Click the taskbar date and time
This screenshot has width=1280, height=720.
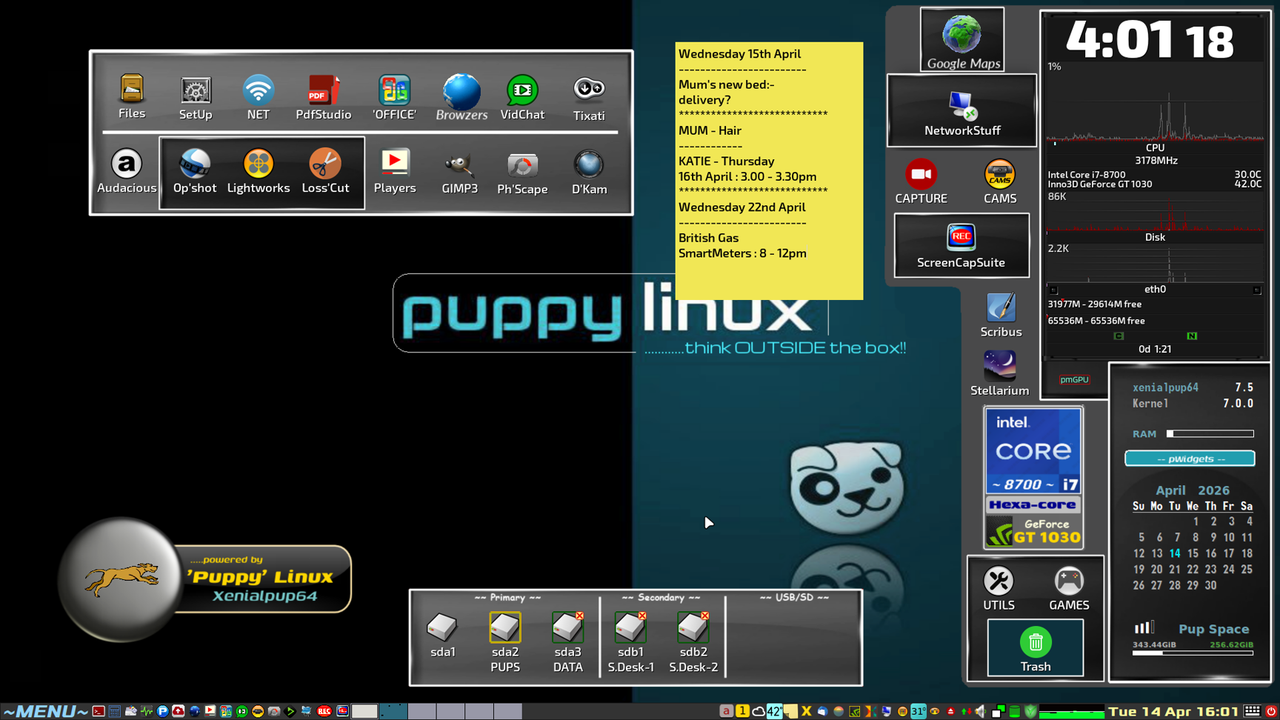[x=1173, y=711]
